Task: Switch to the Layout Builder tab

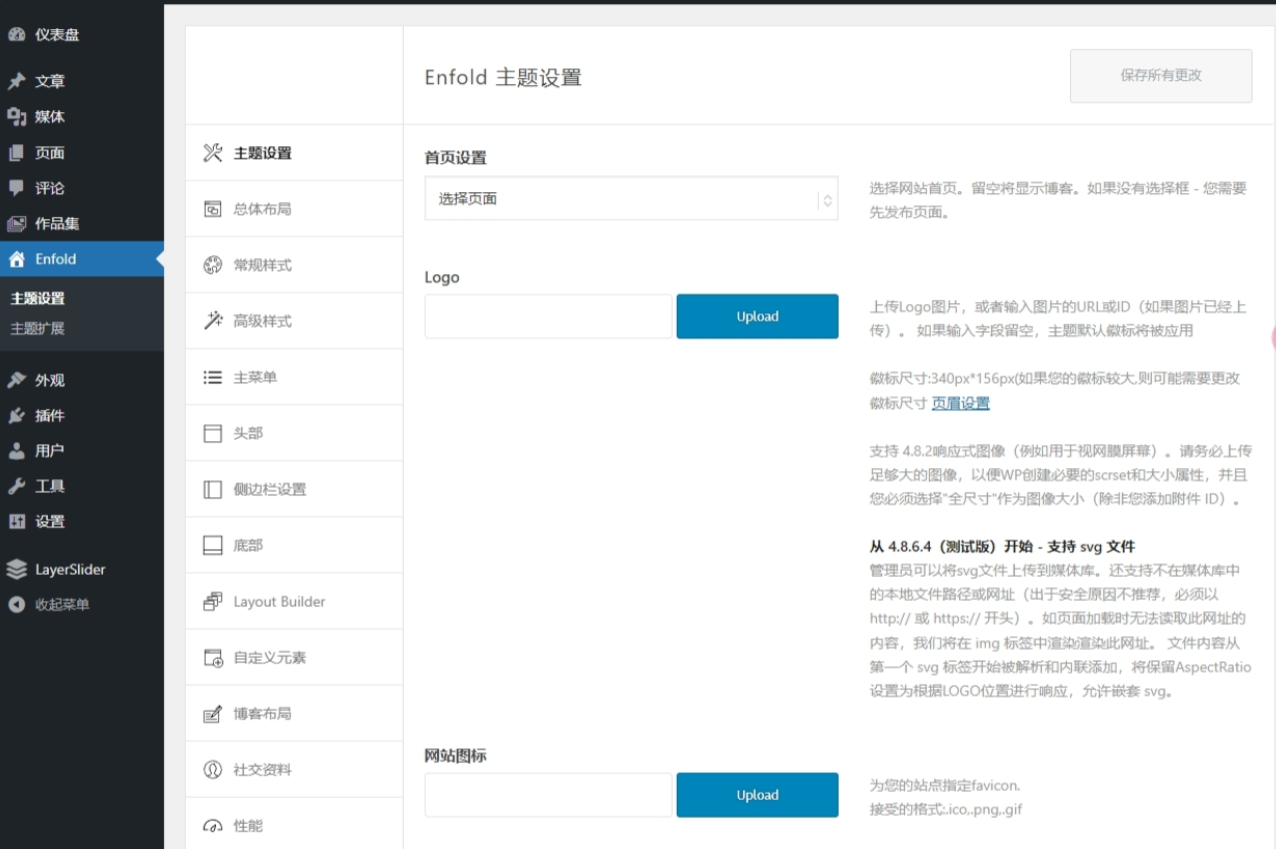Action: click(294, 601)
